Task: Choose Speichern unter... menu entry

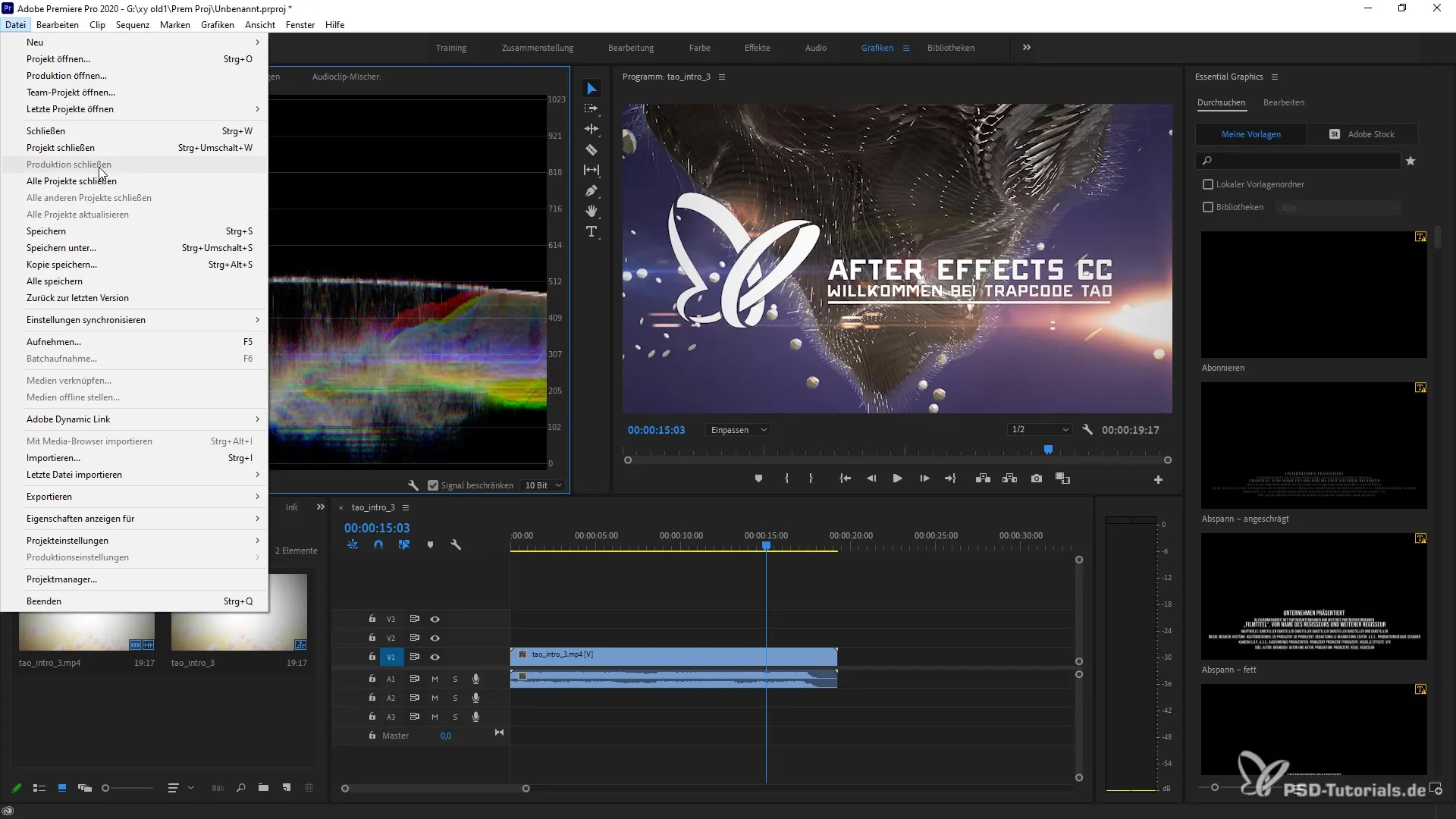Action: 143,248
